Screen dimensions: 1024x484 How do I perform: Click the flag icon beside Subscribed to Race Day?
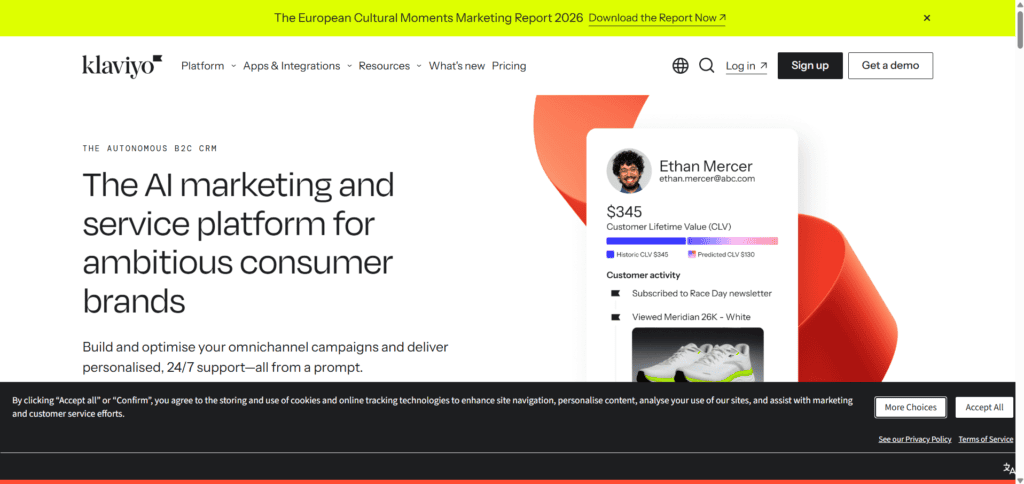(x=615, y=293)
